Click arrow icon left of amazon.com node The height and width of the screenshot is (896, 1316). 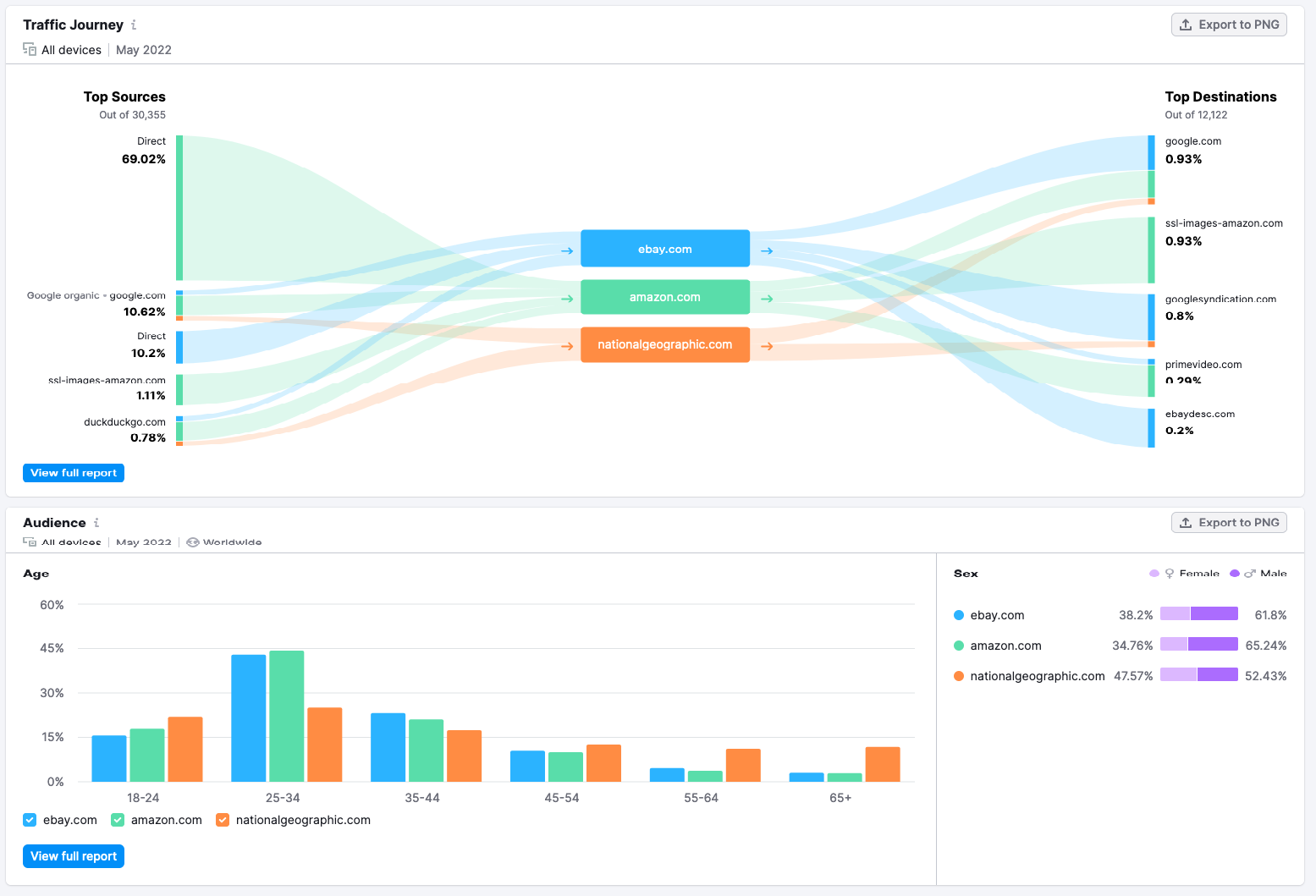coord(566,299)
